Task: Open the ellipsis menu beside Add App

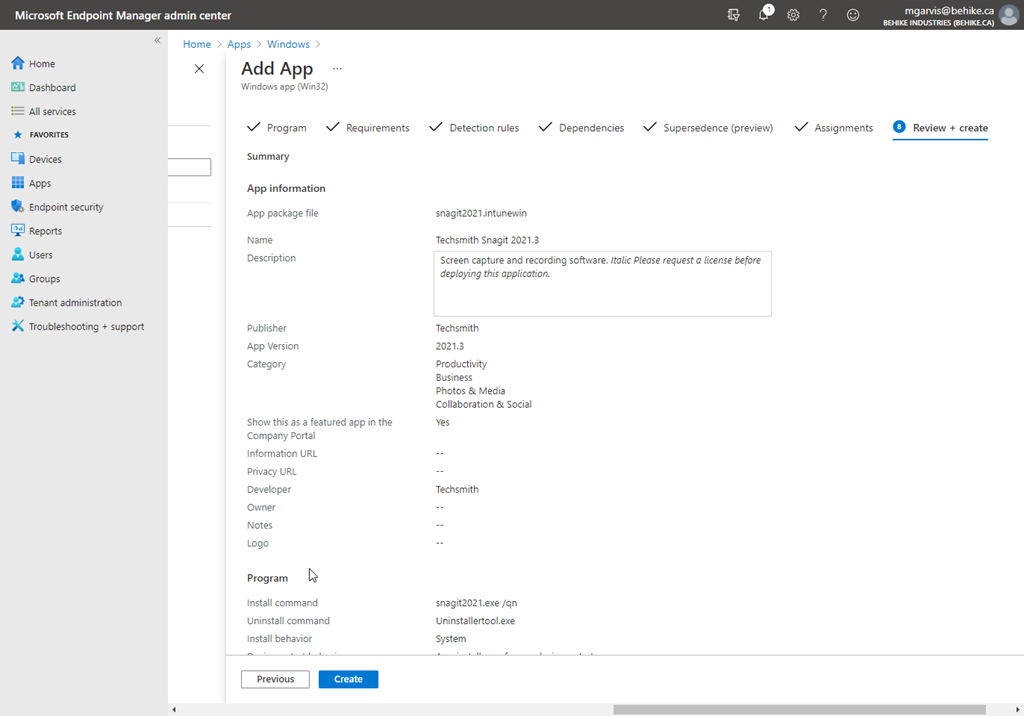Action: [337, 69]
